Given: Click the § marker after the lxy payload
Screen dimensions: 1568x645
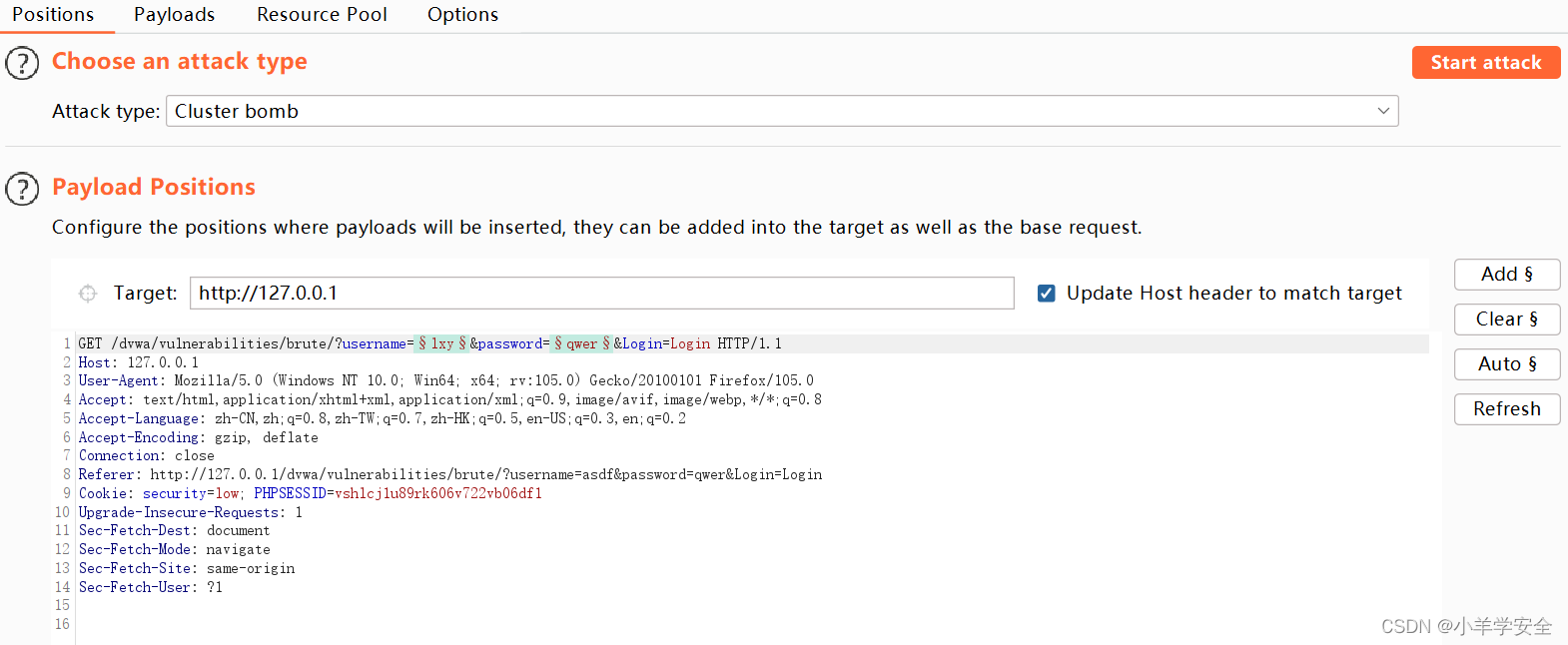Looking at the screenshot, I should click(x=460, y=342).
